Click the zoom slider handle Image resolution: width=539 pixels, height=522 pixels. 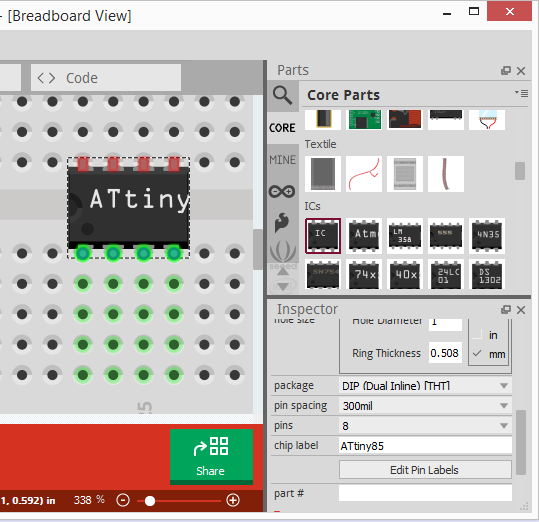(x=150, y=501)
